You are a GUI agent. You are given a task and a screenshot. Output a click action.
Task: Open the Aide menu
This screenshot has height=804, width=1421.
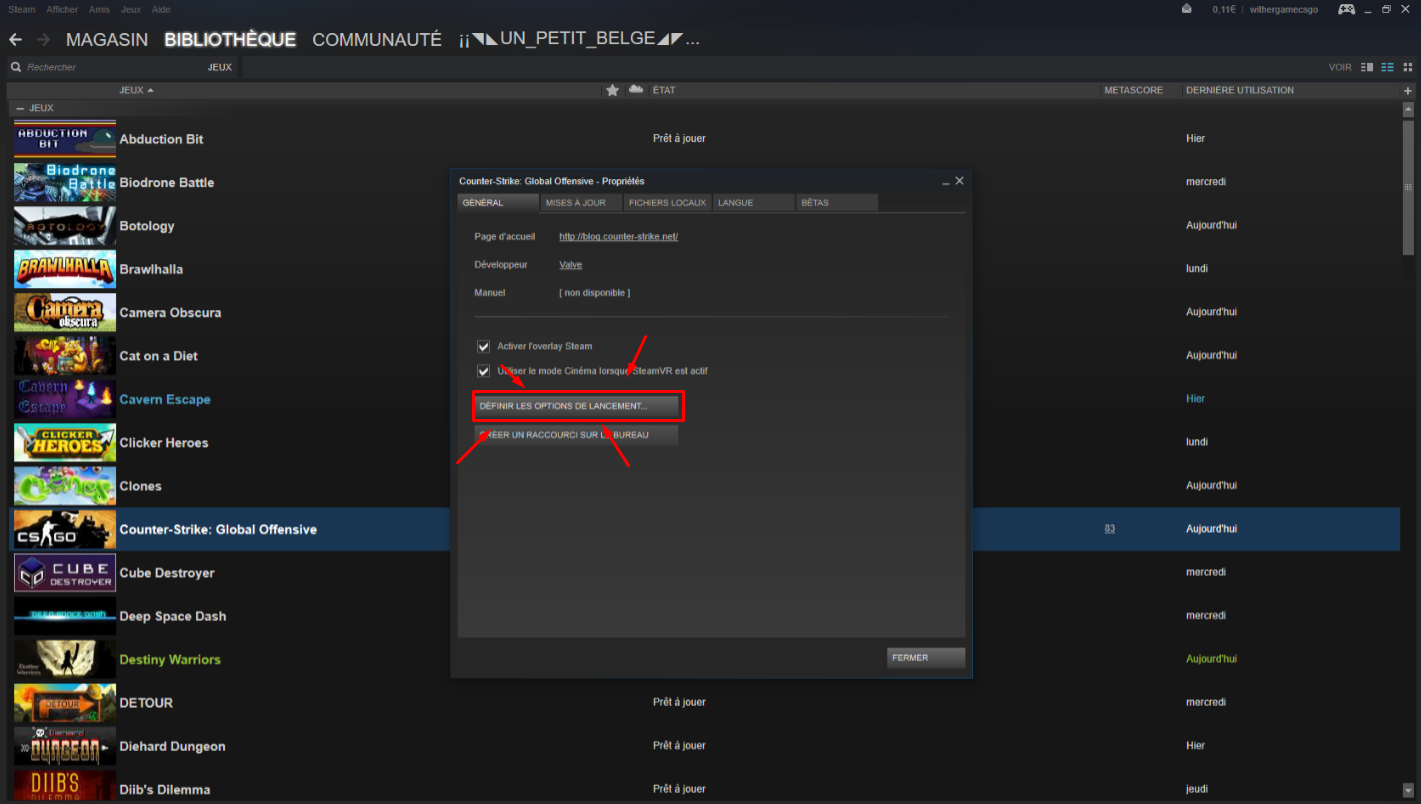click(x=160, y=9)
